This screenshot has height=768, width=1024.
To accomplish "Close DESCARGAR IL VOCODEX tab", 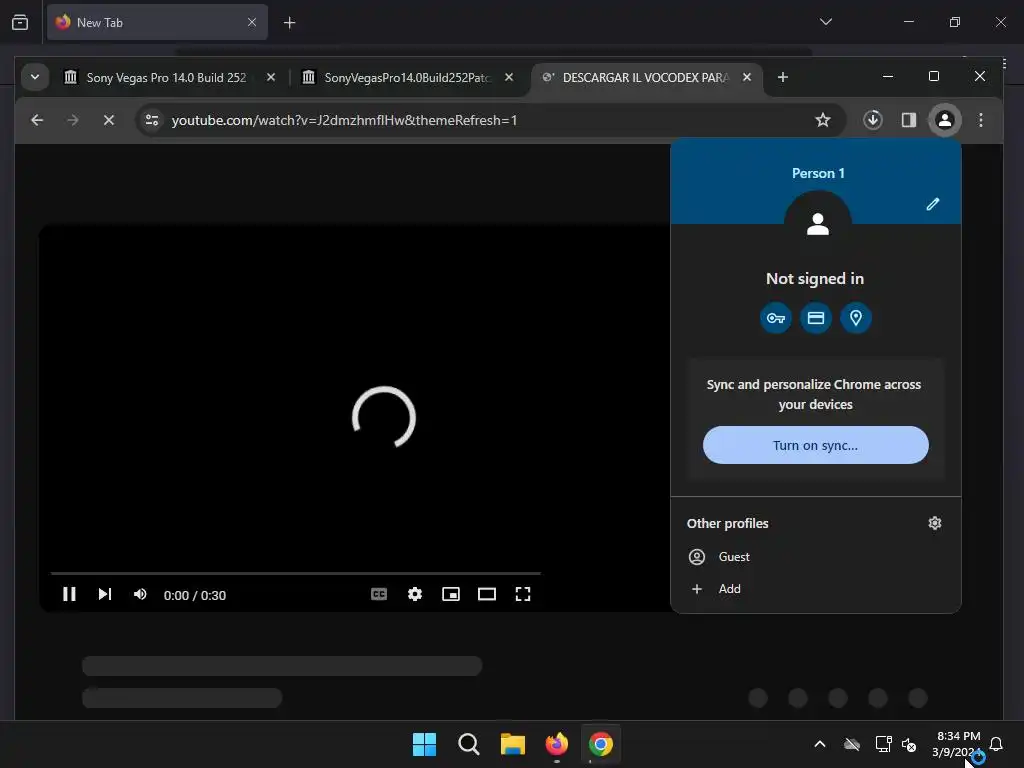I will pos(747,77).
